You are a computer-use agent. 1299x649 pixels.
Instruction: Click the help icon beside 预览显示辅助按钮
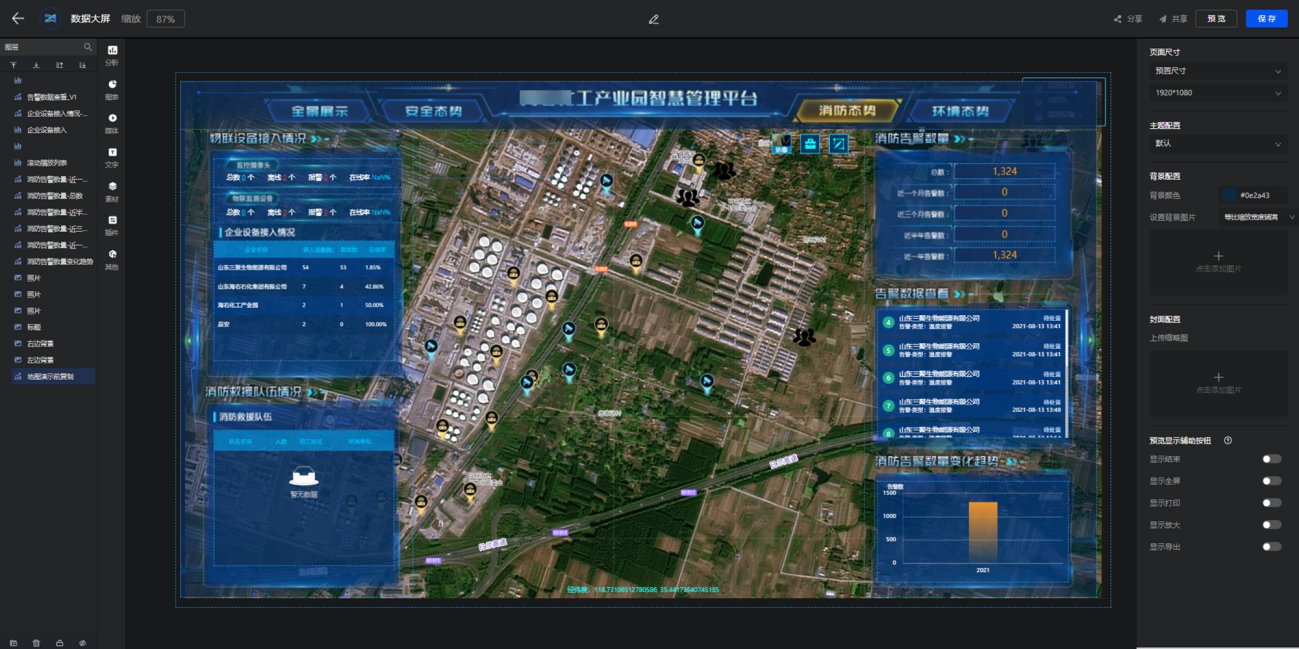(1228, 441)
